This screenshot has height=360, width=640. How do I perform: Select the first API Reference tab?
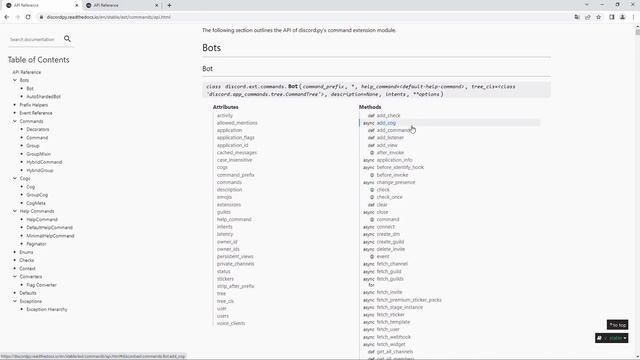pos(42,5)
